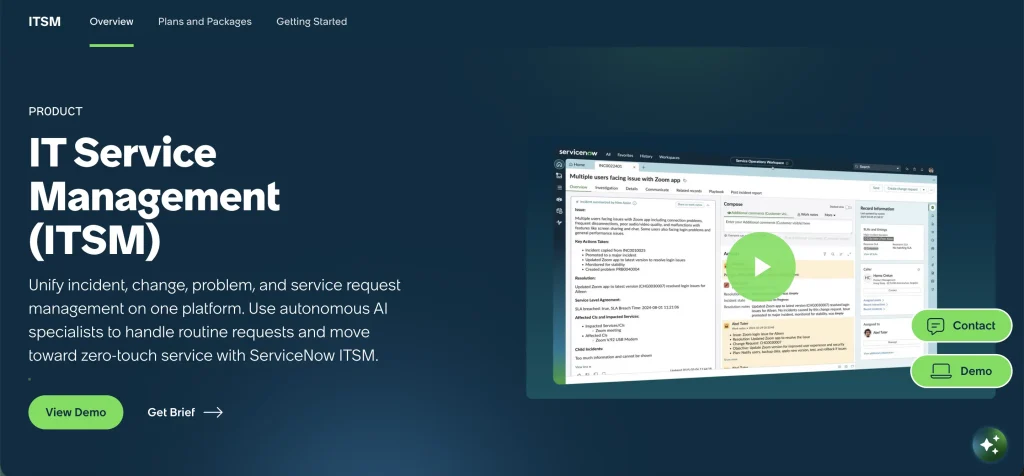The width and height of the screenshot is (1024, 476).
Task: Open the Favorites menu in ServiceNow preview
Action: pos(625,155)
